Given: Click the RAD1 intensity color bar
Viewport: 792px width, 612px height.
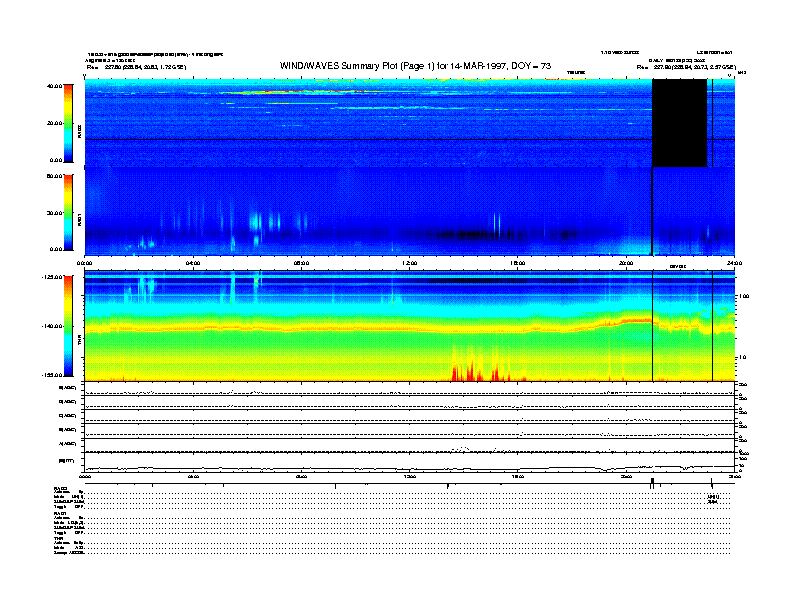Looking at the screenshot, I should 68,213.
